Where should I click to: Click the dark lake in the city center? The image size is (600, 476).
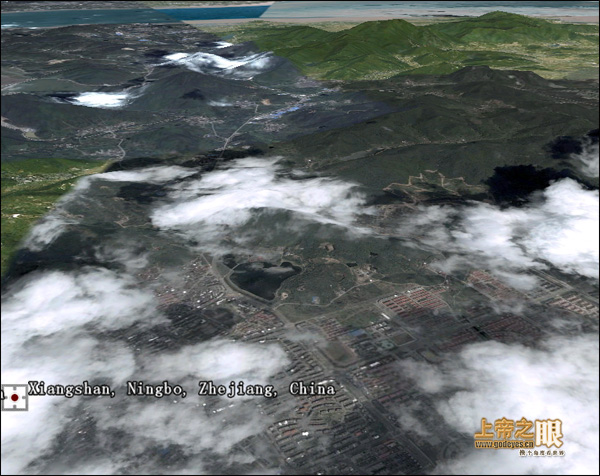pyautogui.click(x=264, y=277)
